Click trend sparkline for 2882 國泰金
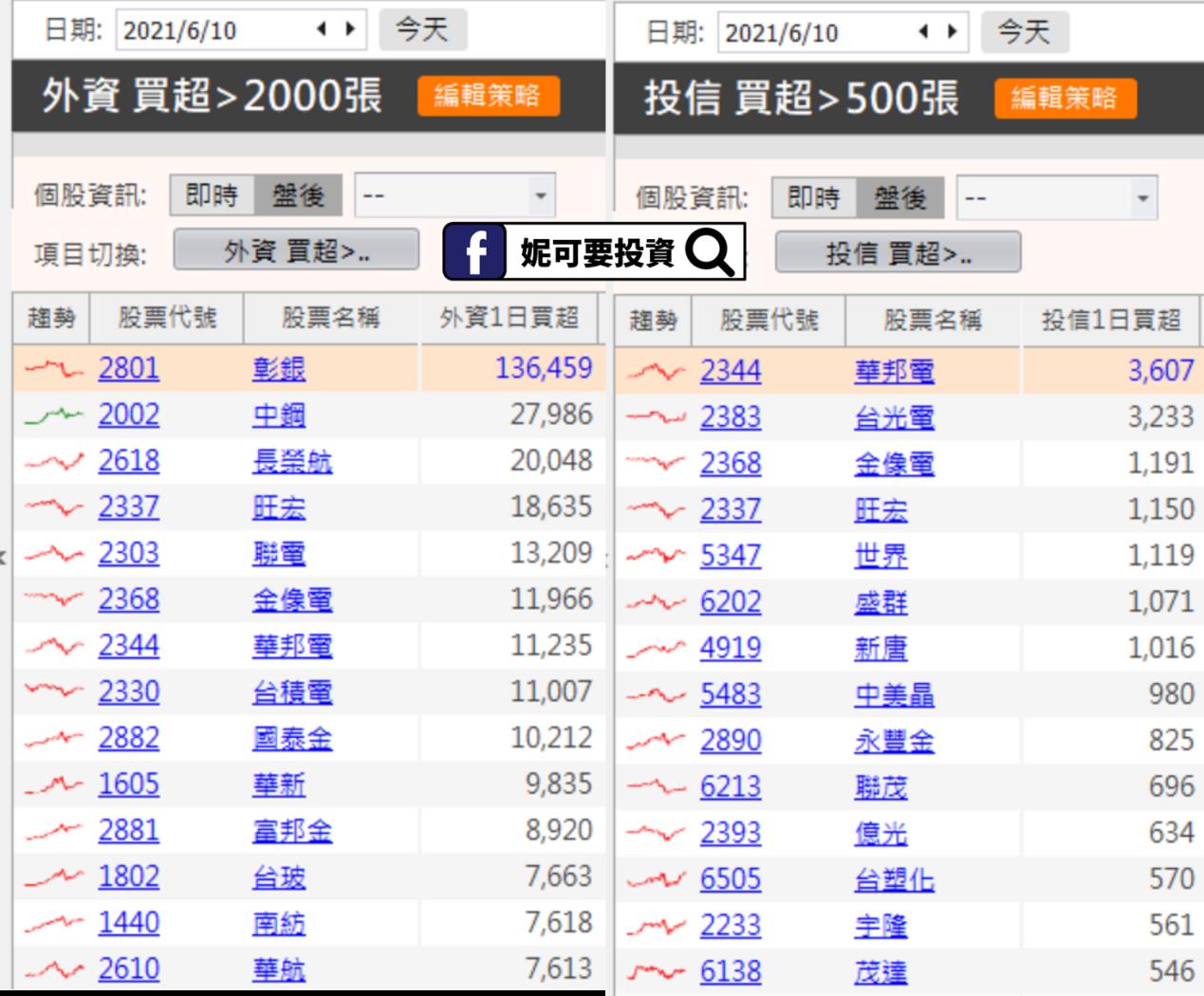1204x996 pixels. pos(54,738)
